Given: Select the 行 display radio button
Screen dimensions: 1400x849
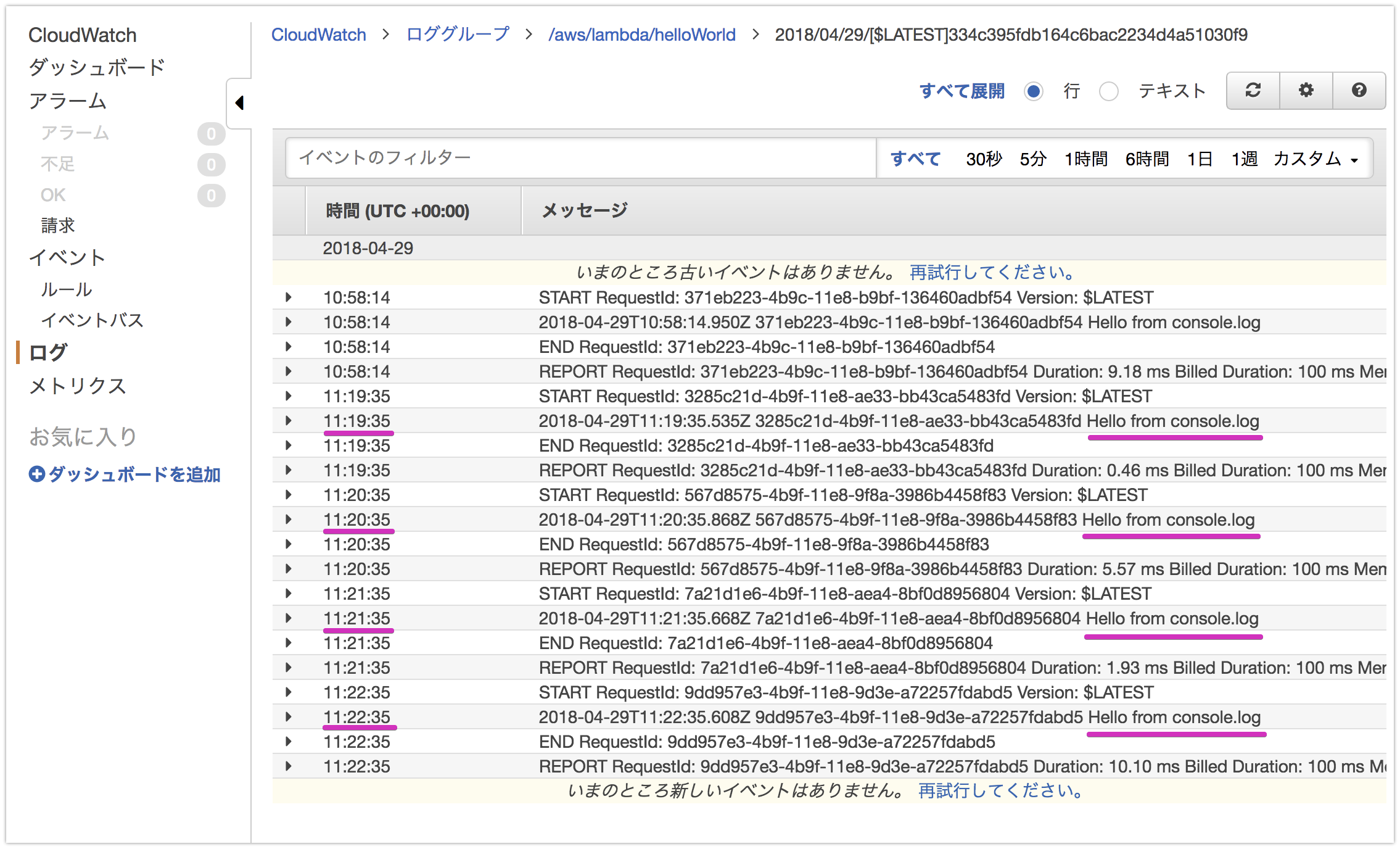Looking at the screenshot, I should point(1034,91).
